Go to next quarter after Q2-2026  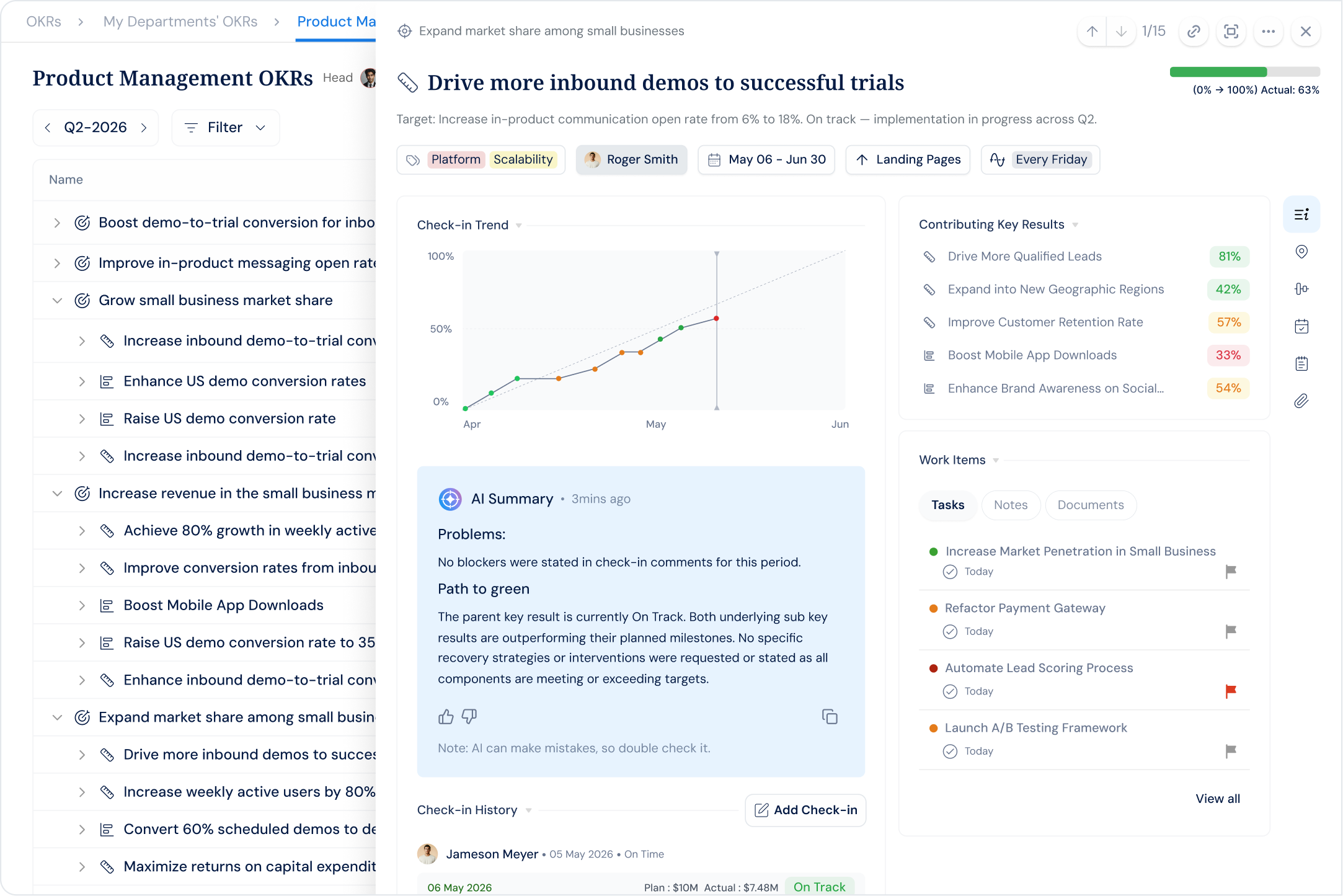click(x=144, y=128)
